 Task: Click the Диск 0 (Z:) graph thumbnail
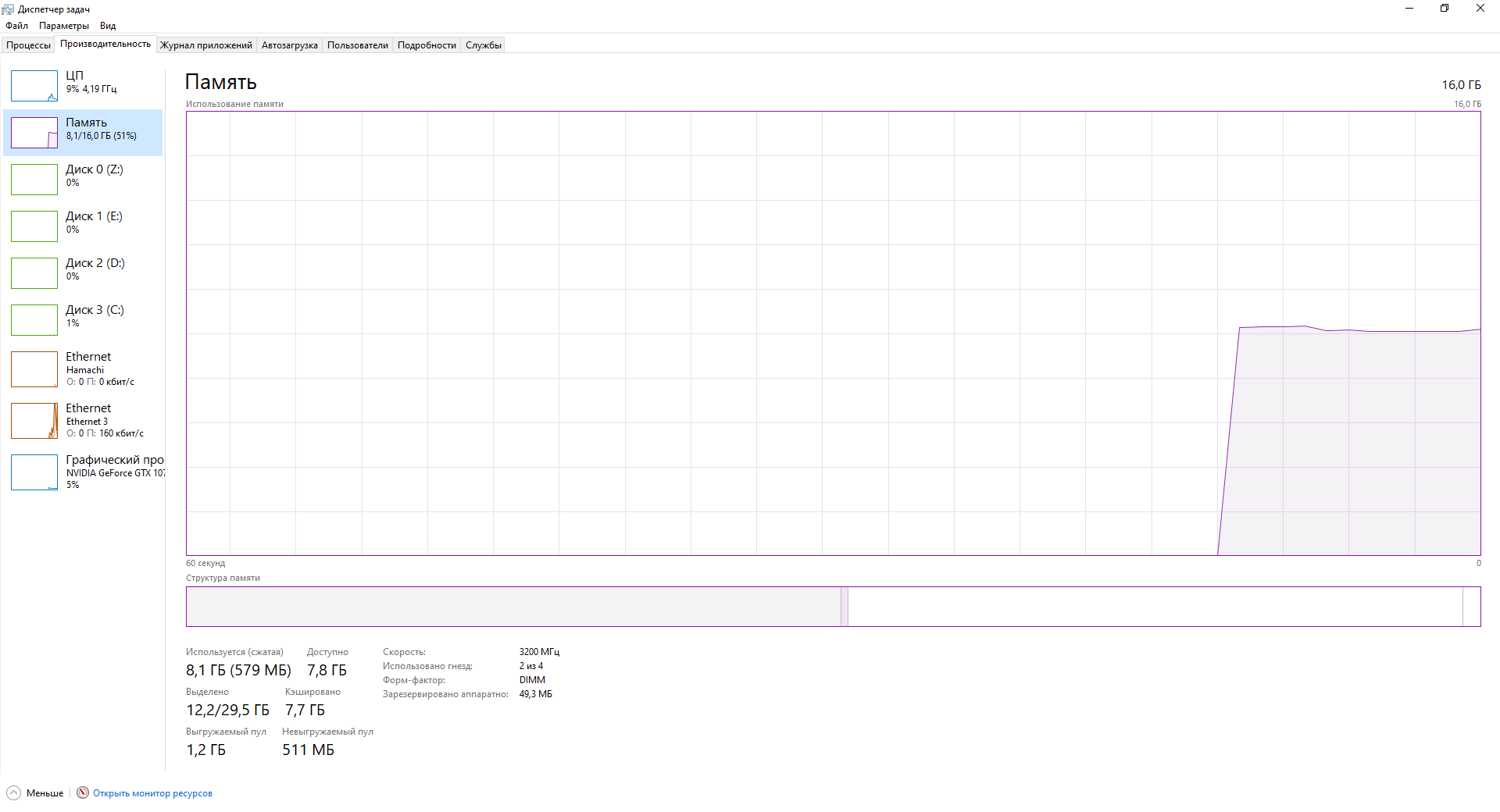[x=34, y=180]
